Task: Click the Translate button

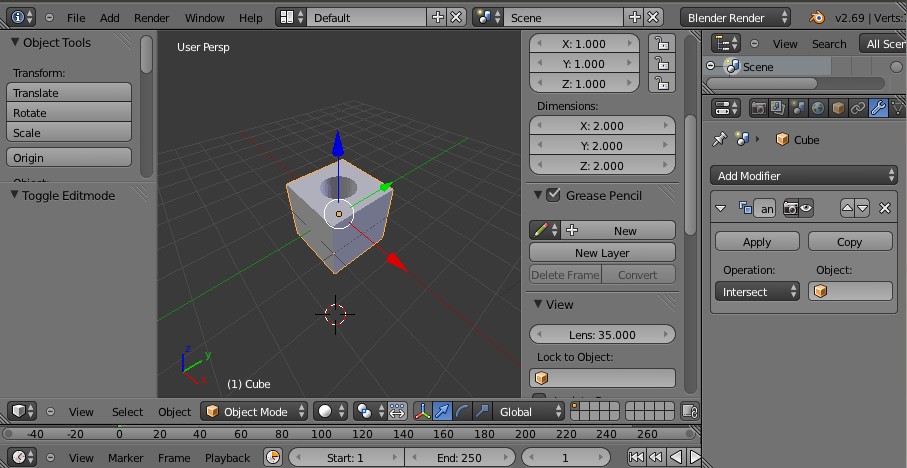Action: 69,93
